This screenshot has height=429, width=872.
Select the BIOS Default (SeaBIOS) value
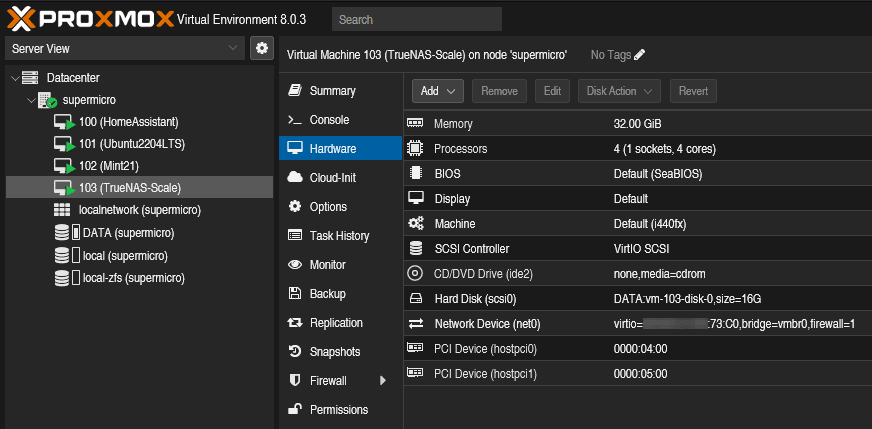pyautogui.click(x=658, y=174)
